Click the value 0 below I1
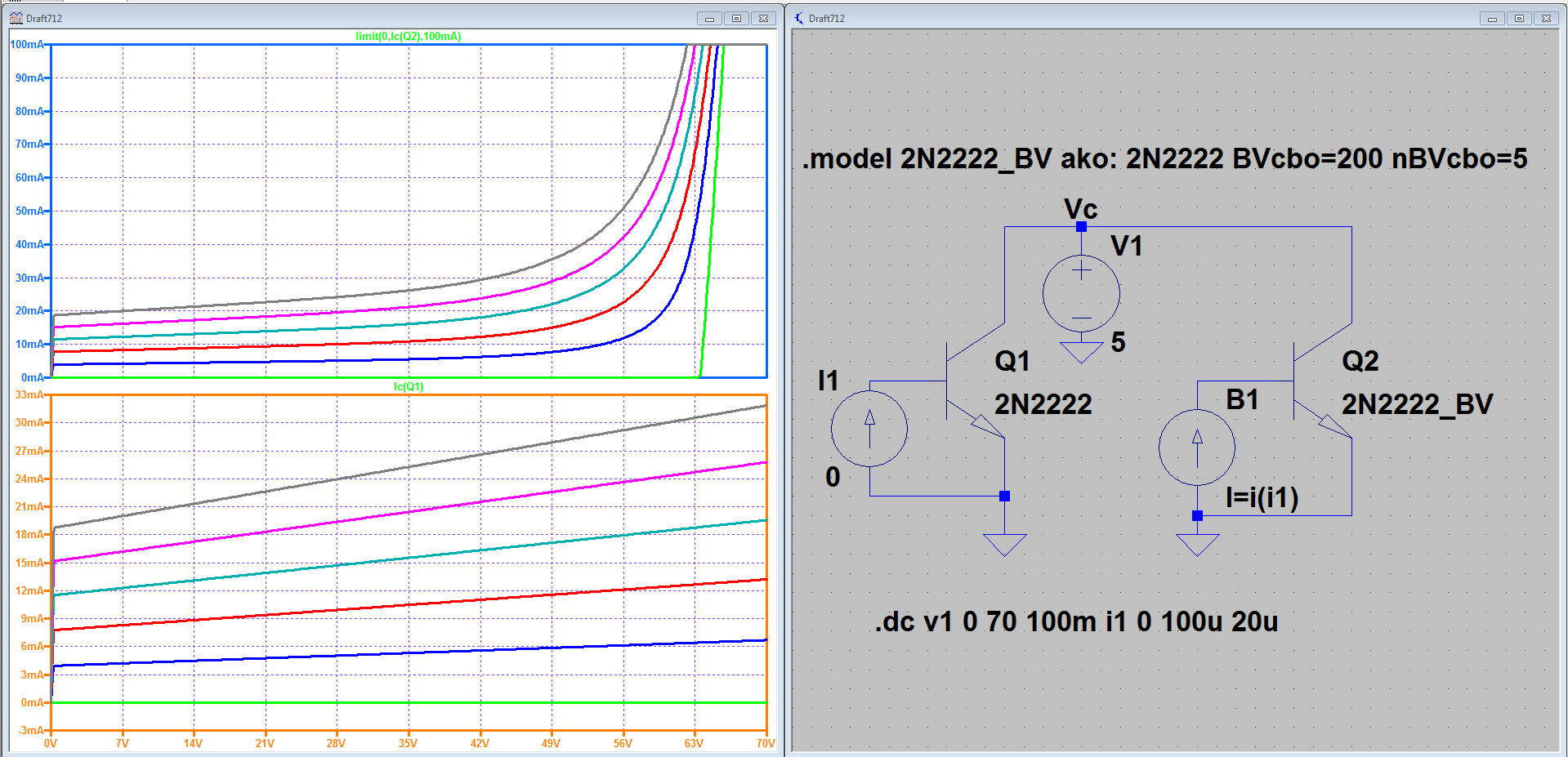The height and width of the screenshot is (757, 1568). [833, 477]
